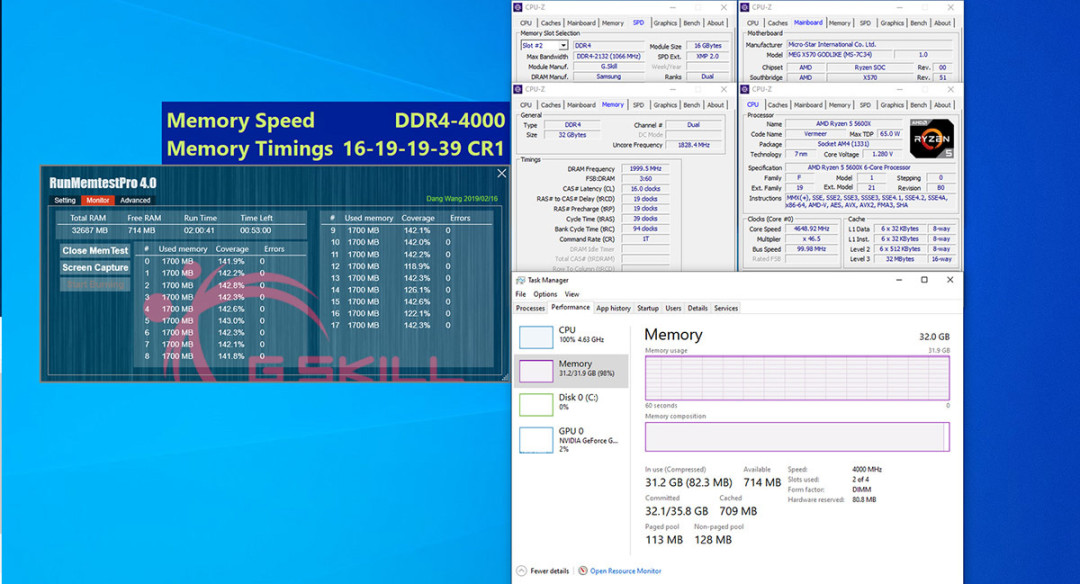Screen dimensions: 1080x584
Task: Open Graphics tab in CPU-Z SPD window
Action: click(x=665, y=23)
